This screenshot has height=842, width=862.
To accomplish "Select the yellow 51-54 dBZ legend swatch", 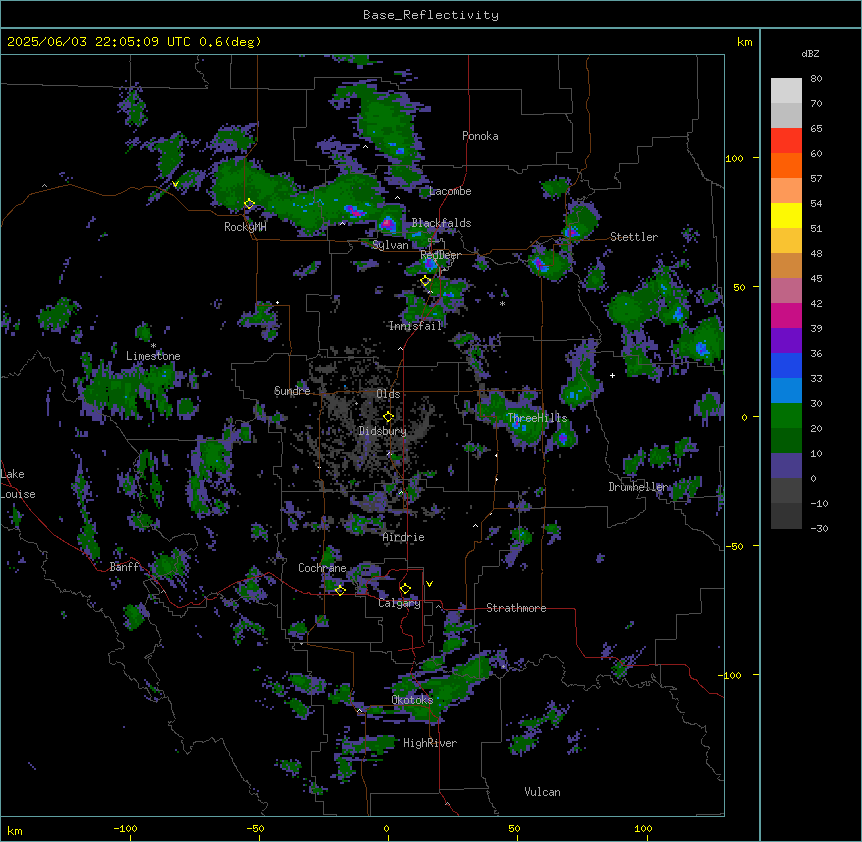I will click(786, 215).
